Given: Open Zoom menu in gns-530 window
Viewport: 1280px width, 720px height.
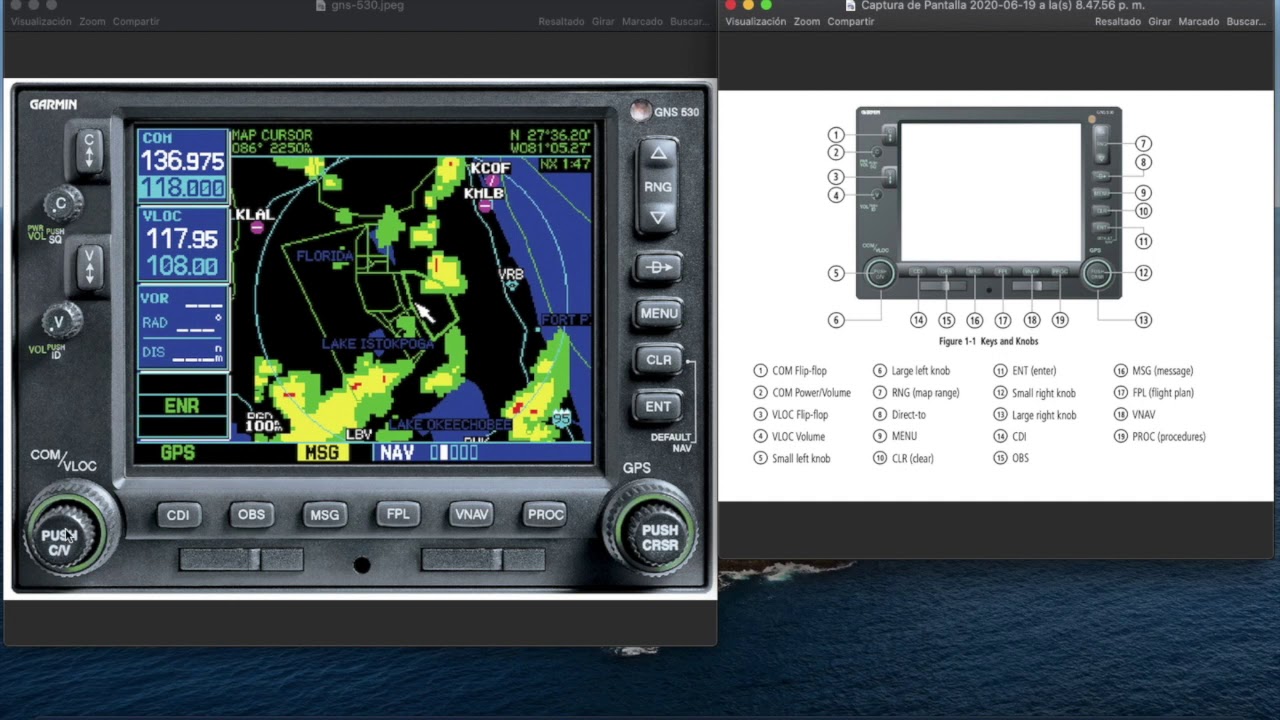Looking at the screenshot, I should pos(92,21).
